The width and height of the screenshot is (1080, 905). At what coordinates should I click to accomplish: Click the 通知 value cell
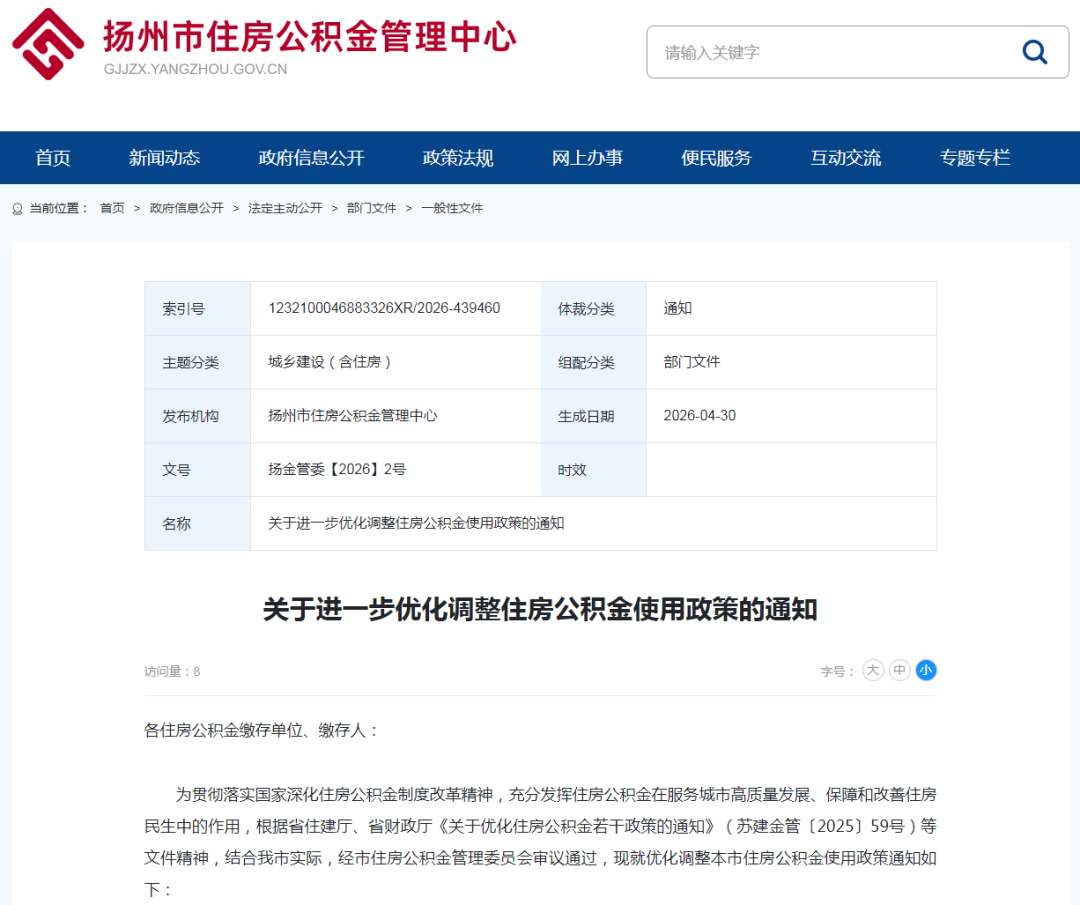[x=791, y=309]
